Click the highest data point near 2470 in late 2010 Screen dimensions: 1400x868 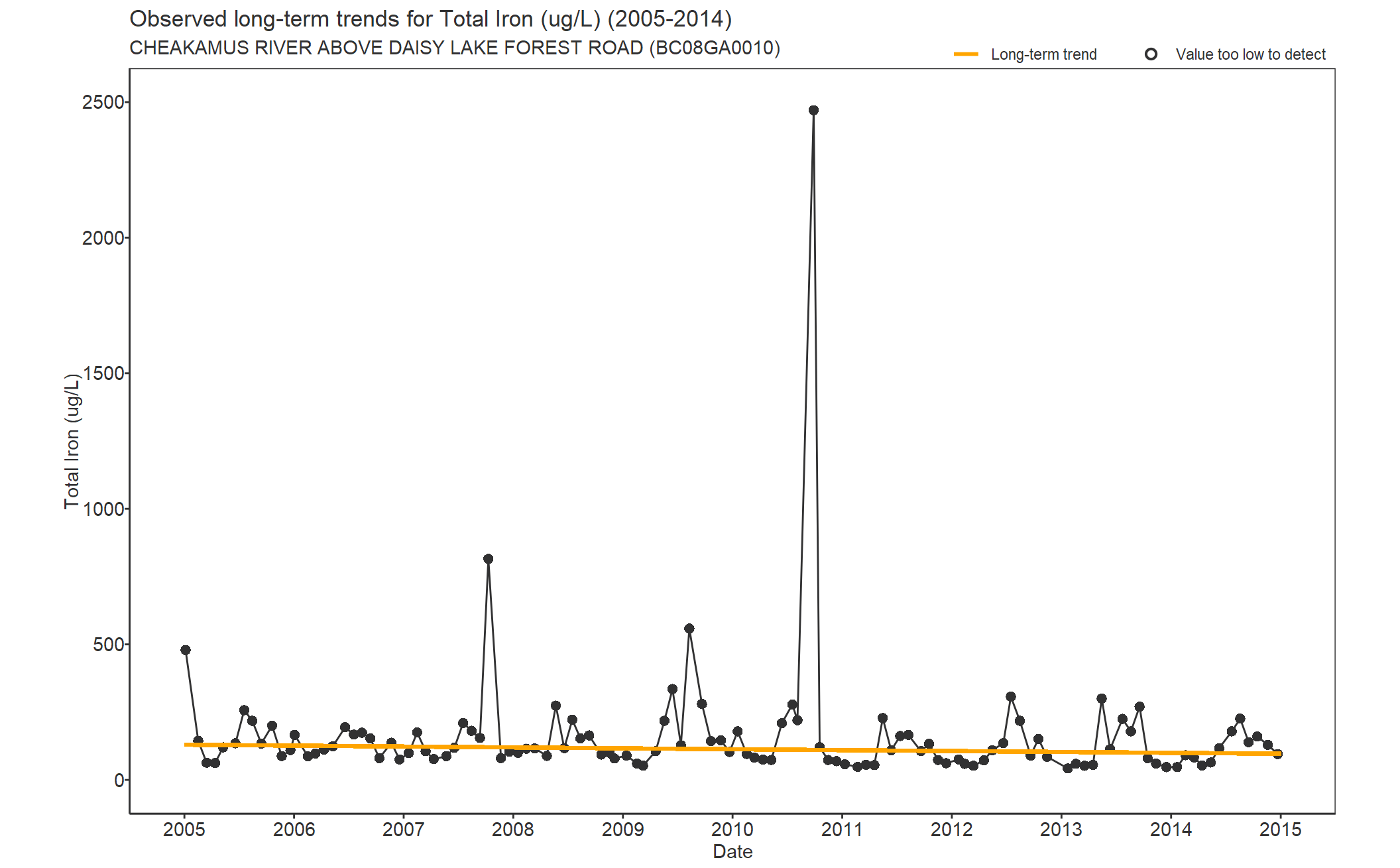click(x=813, y=110)
